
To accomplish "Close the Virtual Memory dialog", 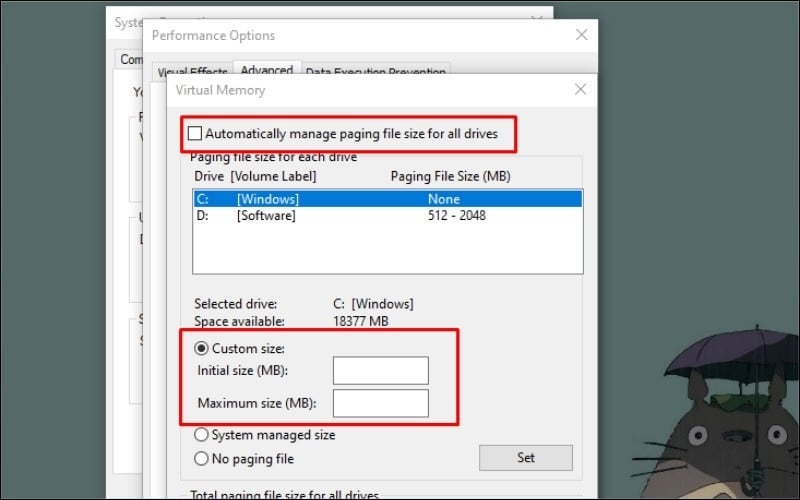I will point(580,90).
